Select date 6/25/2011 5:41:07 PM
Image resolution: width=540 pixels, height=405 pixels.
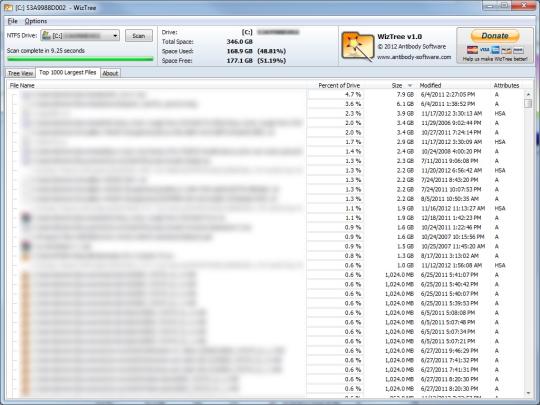click(449, 275)
